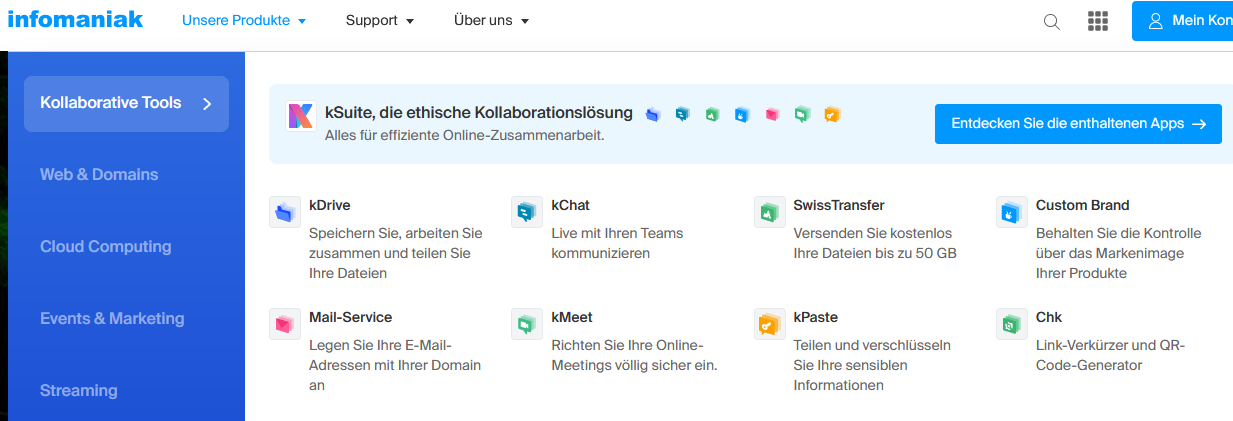Expand the Unsere Produkte dropdown
Viewport: 1233px width, 421px height.
[244, 21]
